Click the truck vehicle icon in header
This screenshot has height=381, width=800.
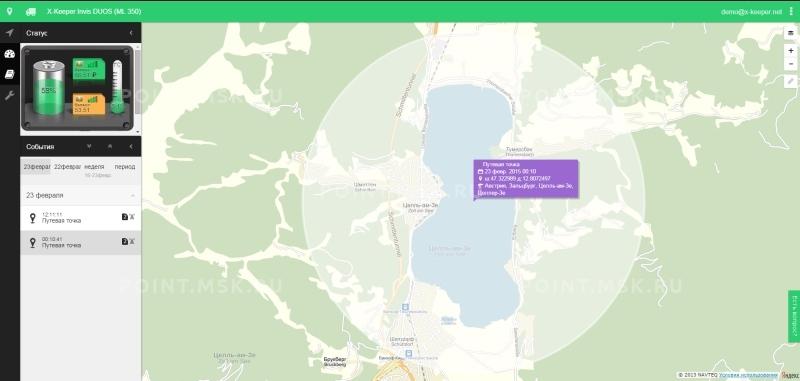coord(31,11)
